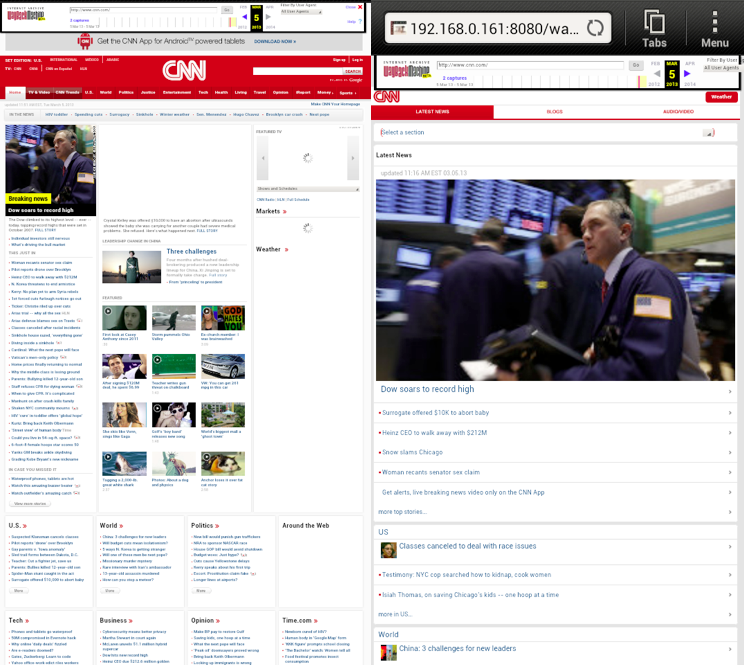Screen dimensions: 744x666
Task: Open Surrogate offered $10K to abort baby
Action: tap(436, 413)
